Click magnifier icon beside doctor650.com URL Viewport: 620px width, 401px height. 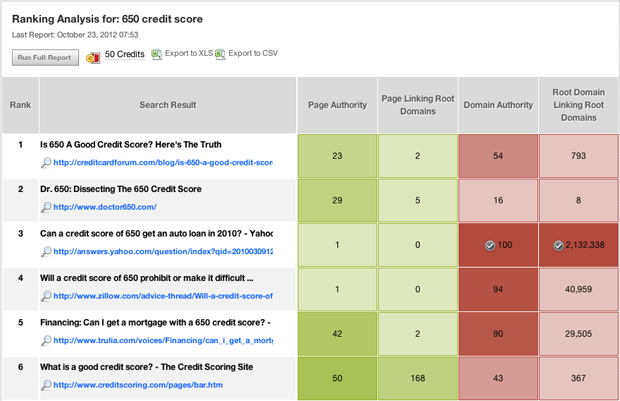[46, 207]
